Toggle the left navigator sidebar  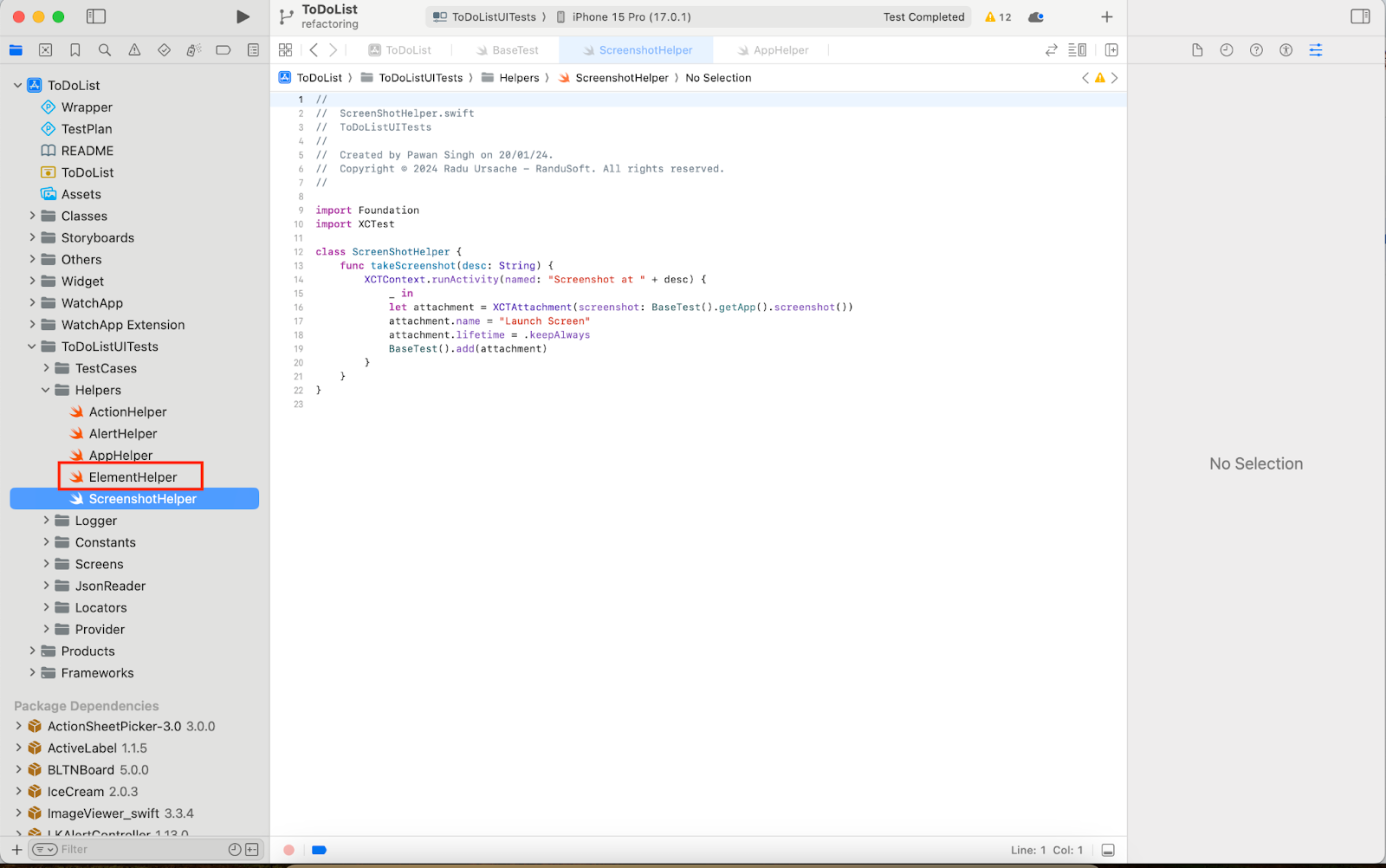[96, 16]
